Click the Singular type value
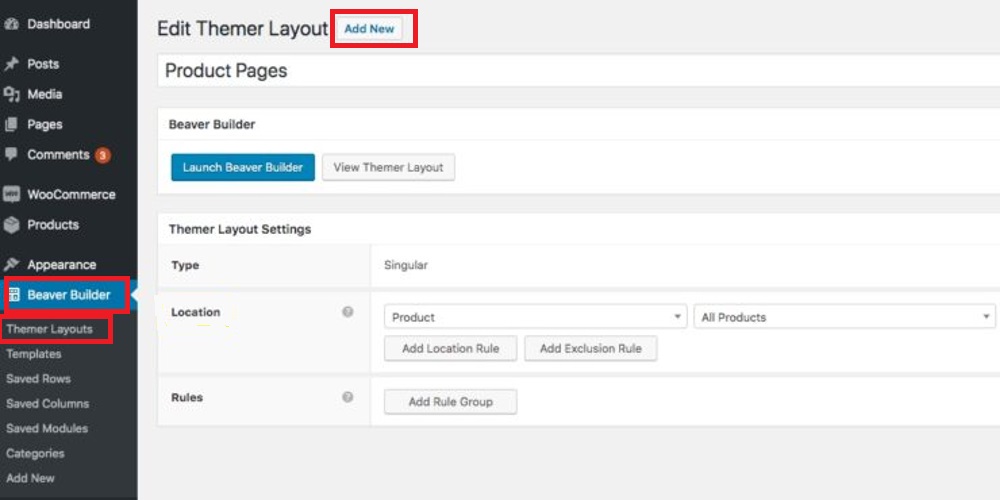 (x=406, y=265)
